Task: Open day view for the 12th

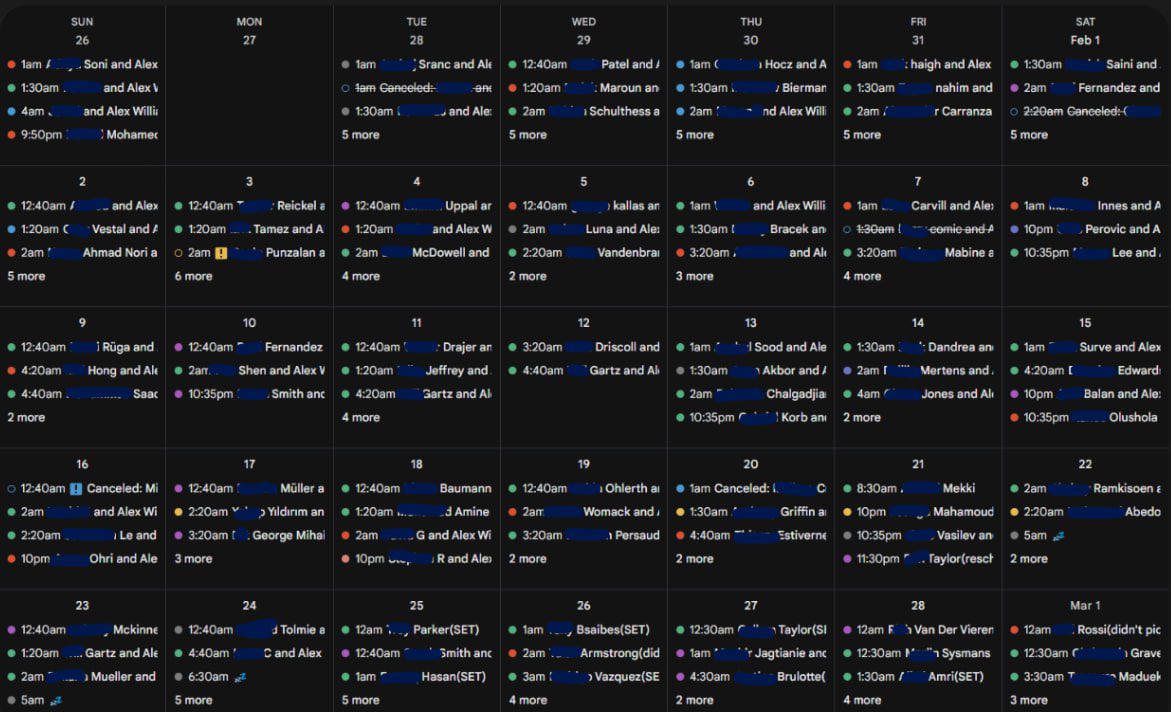Action: click(x=584, y=323)
